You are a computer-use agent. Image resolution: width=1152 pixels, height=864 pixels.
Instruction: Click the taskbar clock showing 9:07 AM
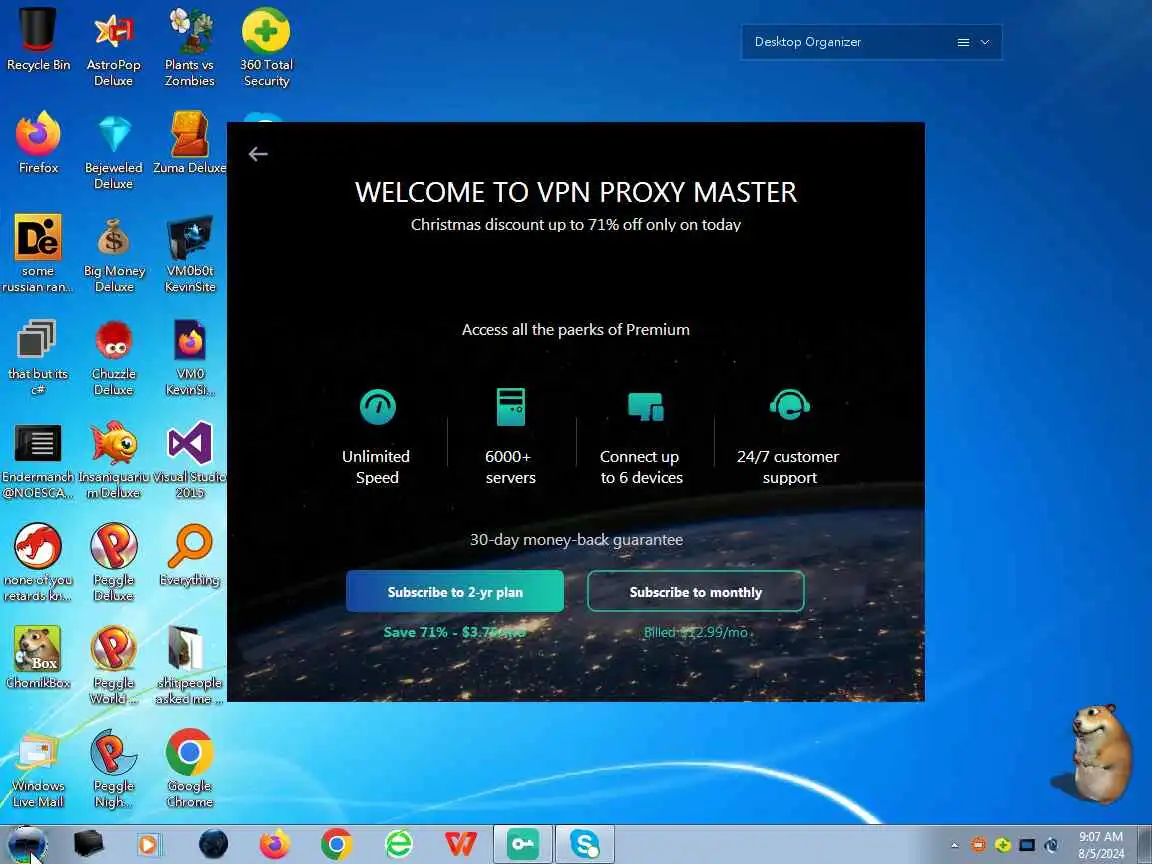(1101, 845)
